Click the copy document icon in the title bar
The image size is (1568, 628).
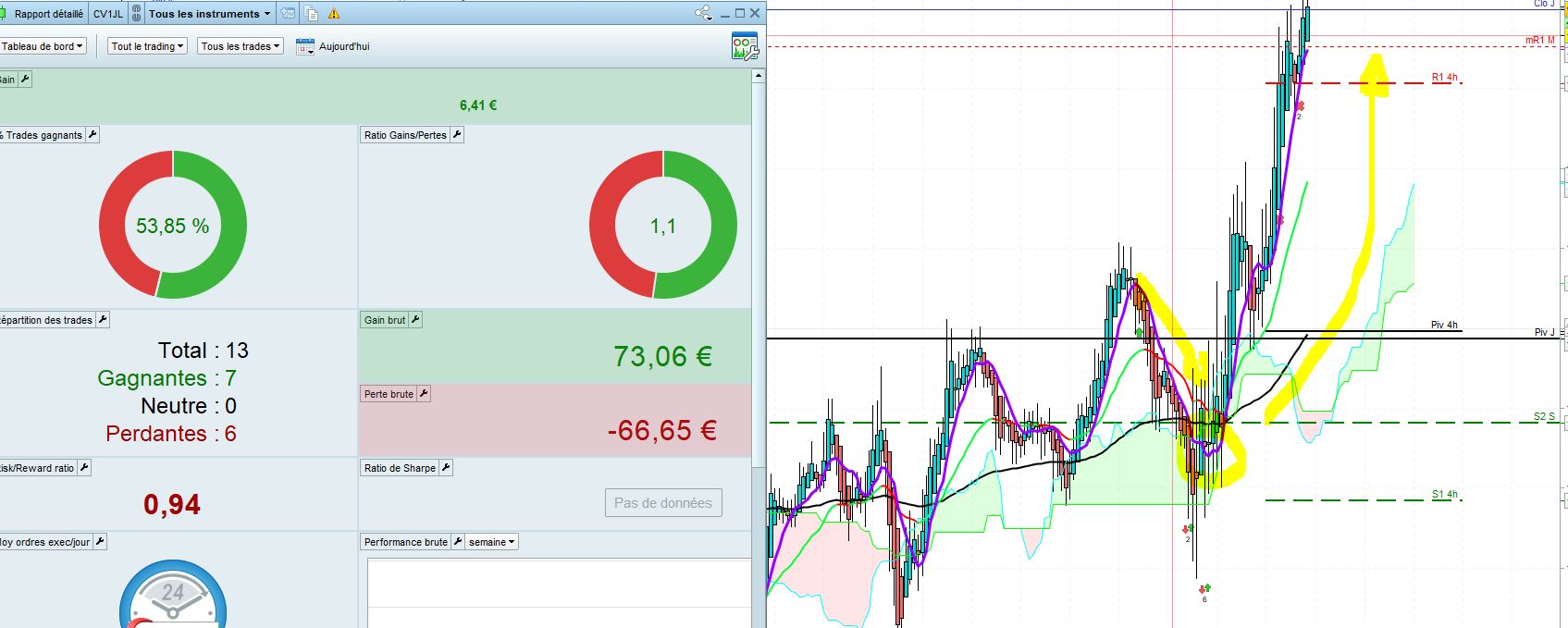312,14
